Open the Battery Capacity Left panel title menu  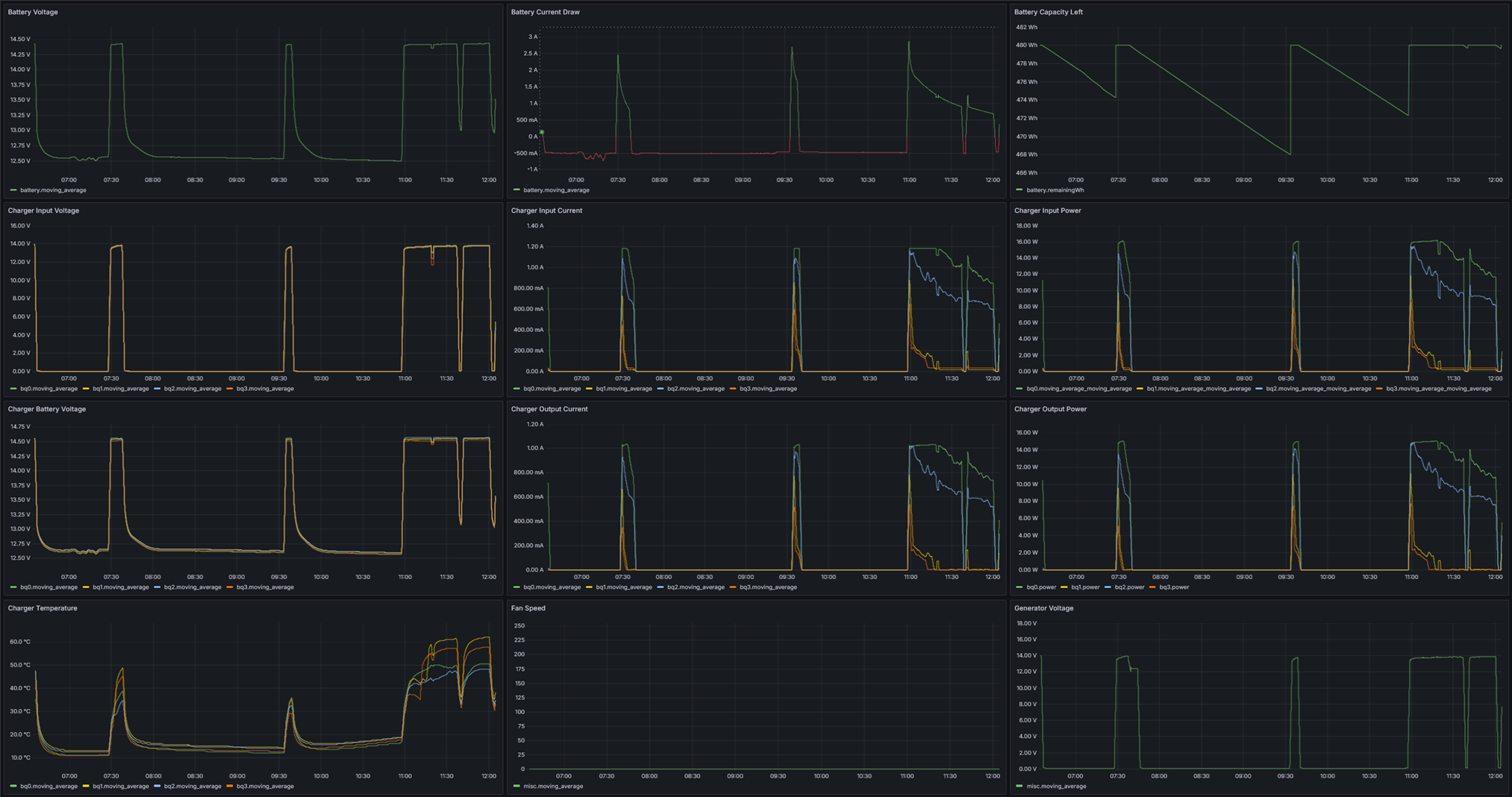pos(1048,12)
